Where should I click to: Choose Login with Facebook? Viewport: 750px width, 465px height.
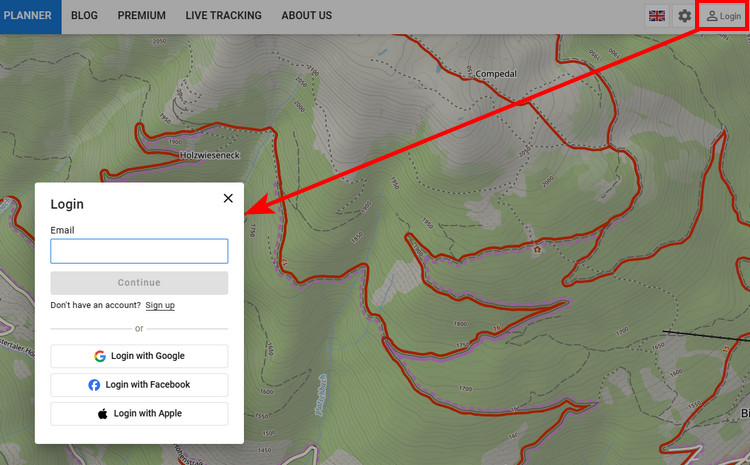click(x=139, y=385)
